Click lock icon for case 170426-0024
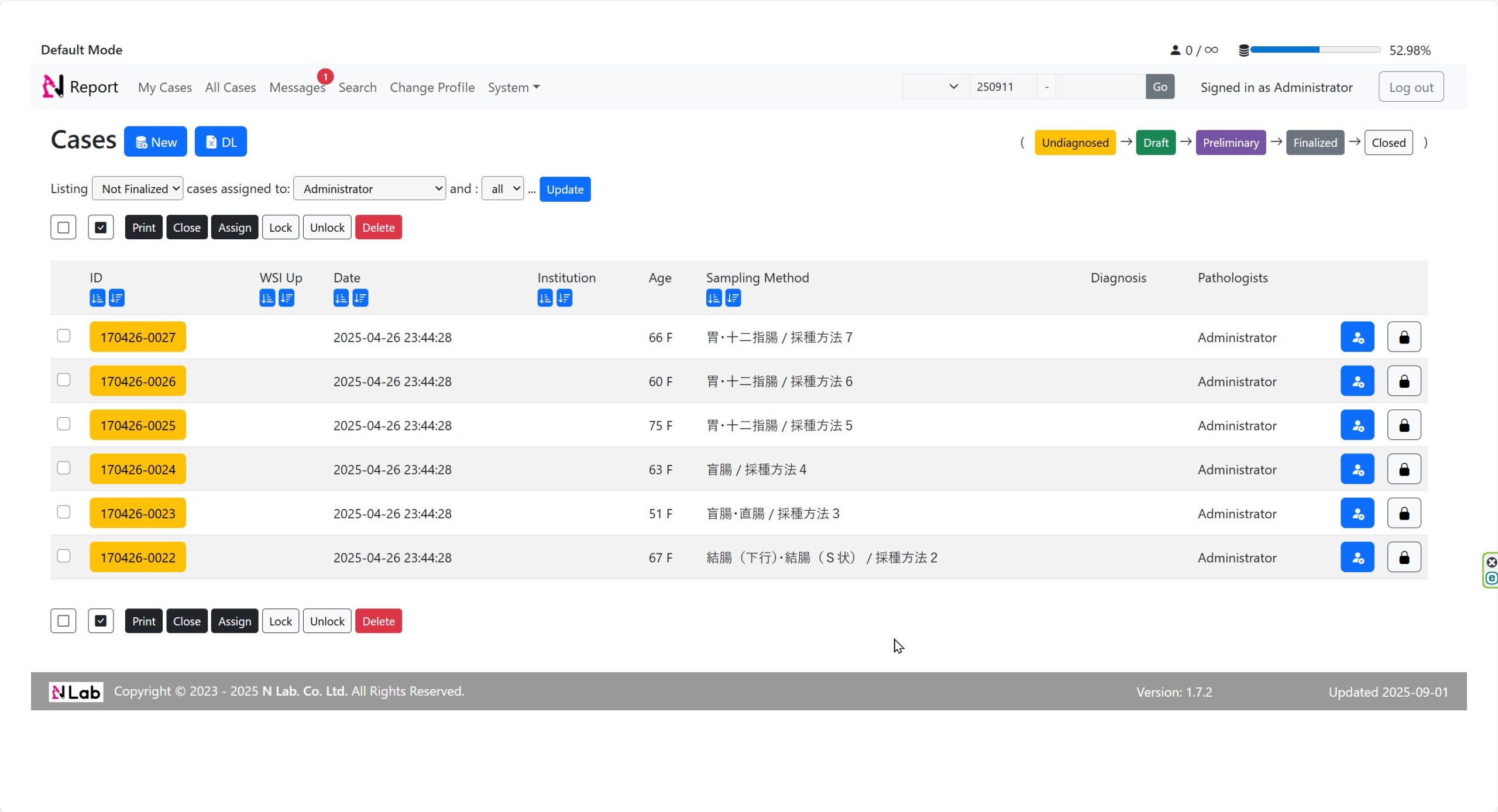1498x812 pixels. [1404, 469]
